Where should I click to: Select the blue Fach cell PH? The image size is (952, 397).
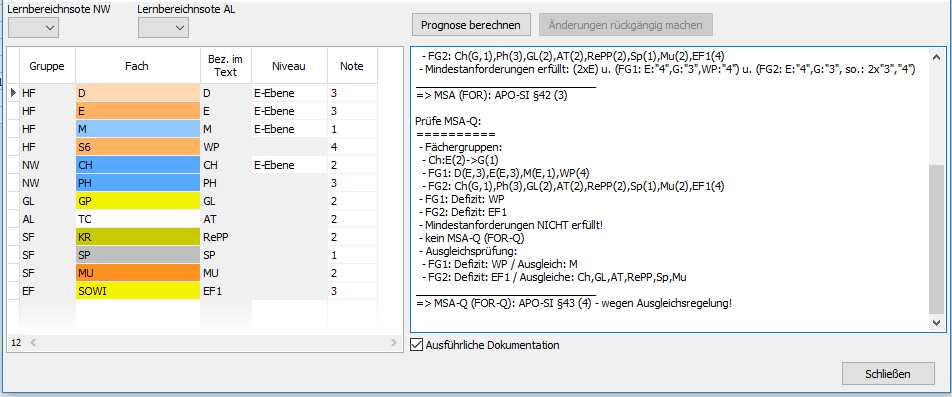[138, 182]
